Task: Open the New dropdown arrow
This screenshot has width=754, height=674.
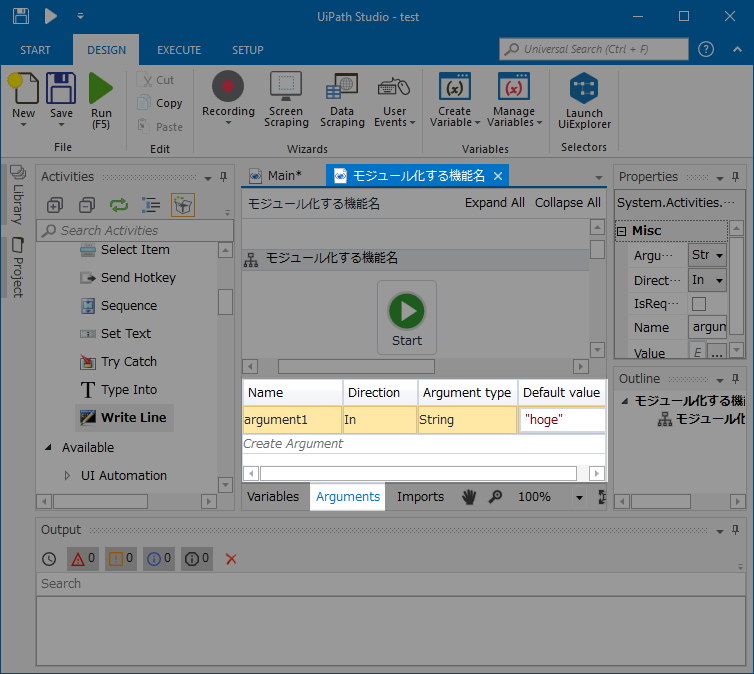Action: click(x=23, y=125)
